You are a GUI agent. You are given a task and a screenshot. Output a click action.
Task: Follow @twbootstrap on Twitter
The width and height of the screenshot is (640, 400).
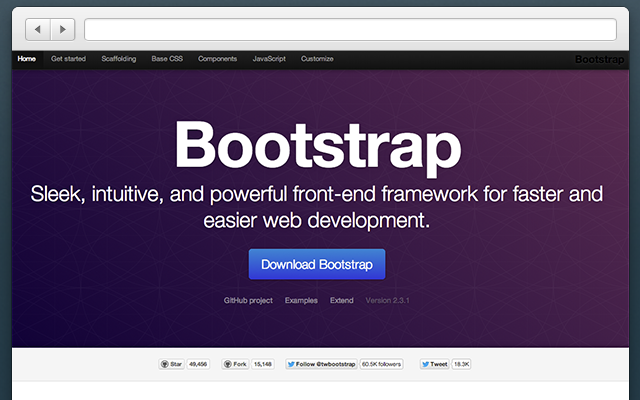click(321, 364)
